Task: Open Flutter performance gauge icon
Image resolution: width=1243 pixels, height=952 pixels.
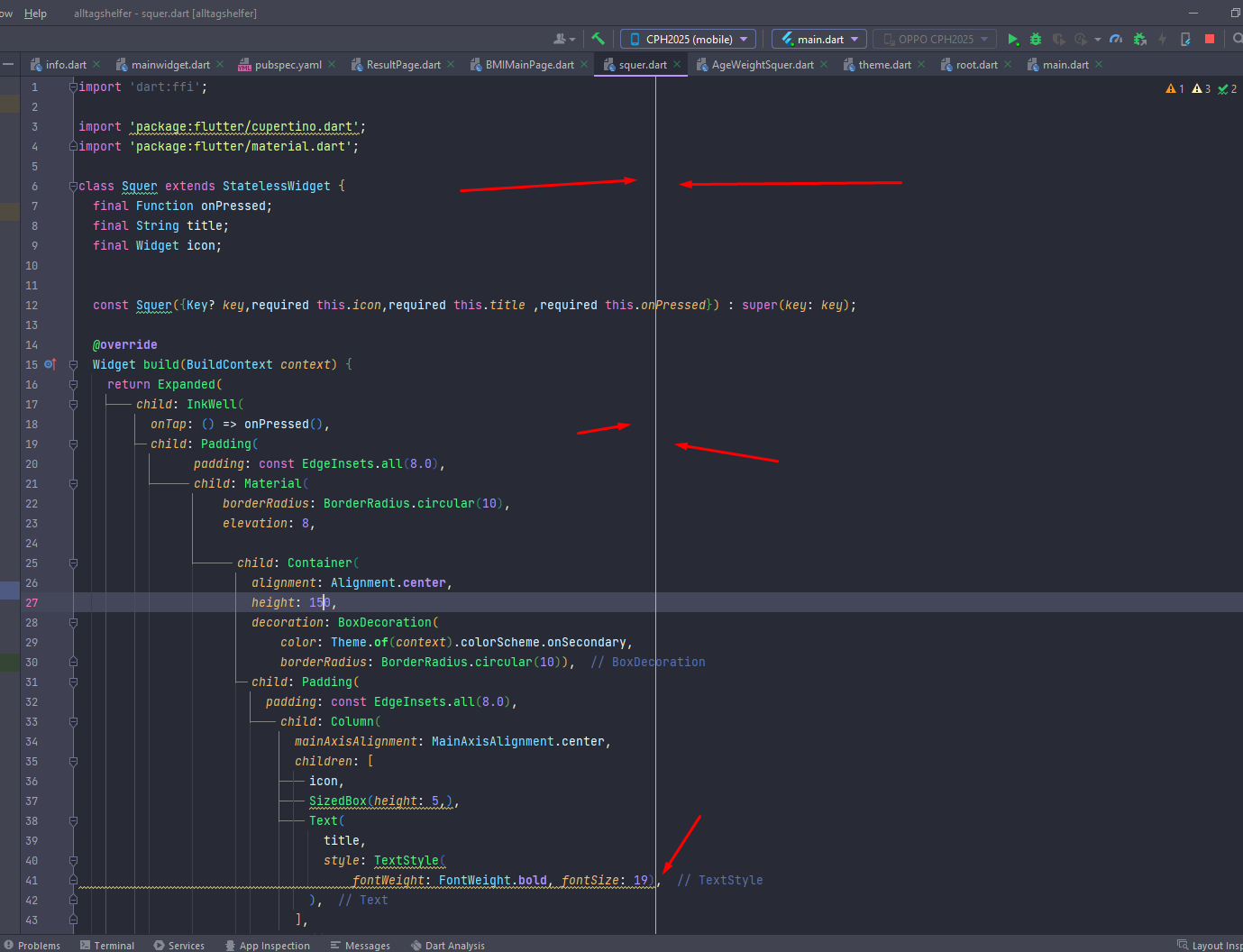Action: click(1116, 39)
